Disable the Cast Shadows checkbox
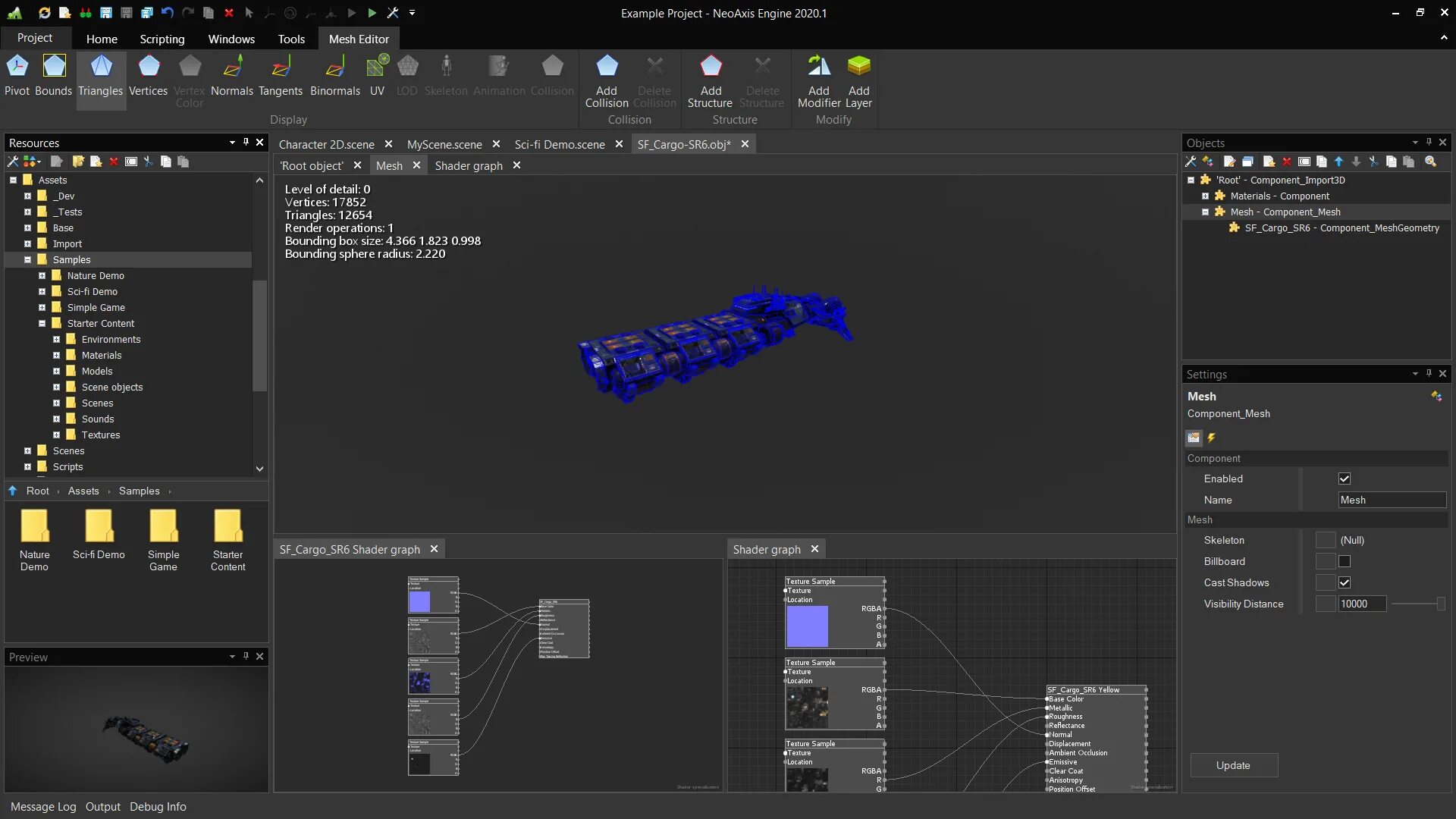1456x819 pixels. 1345,582
